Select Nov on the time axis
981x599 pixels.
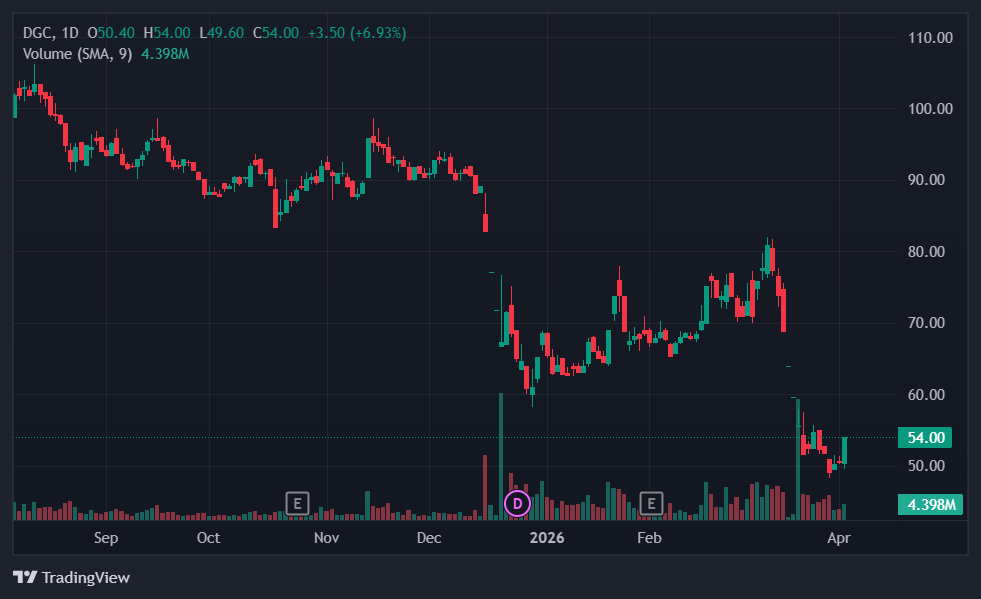pyautogui.click(x=327, y=538)
